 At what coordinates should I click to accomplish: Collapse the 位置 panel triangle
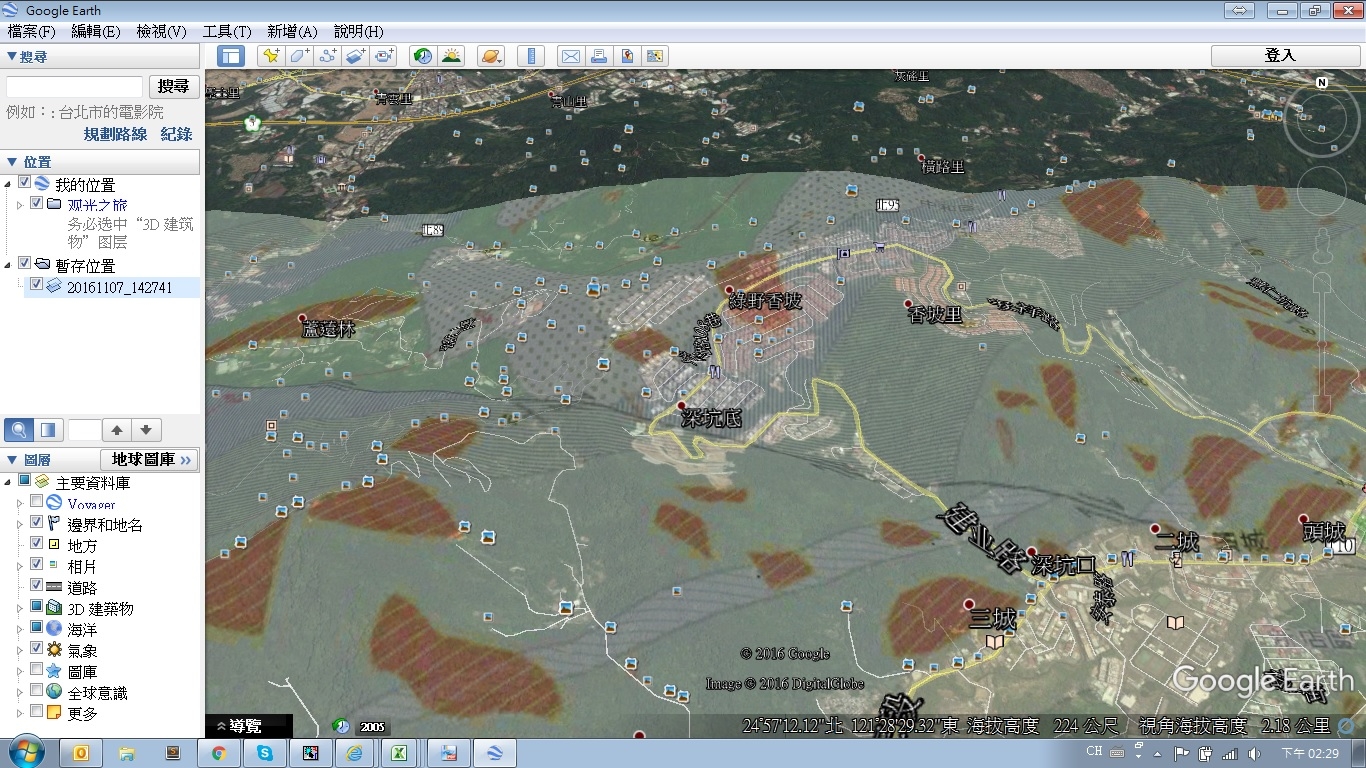(x=12, y=162)
